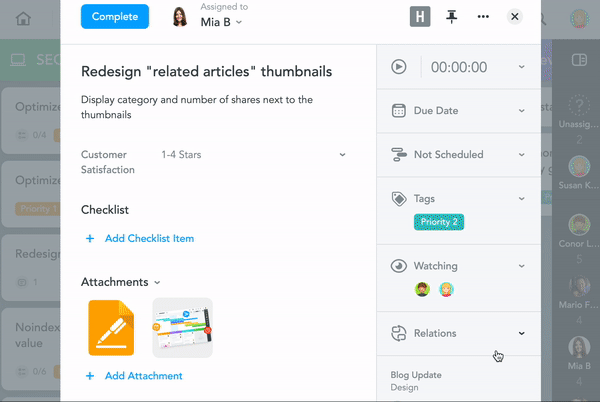Image resolution: width=600 pixels, height=402 pixels.
Task: Click the Not Scheduled timeline icon
Action: click(x=399, y=155)
